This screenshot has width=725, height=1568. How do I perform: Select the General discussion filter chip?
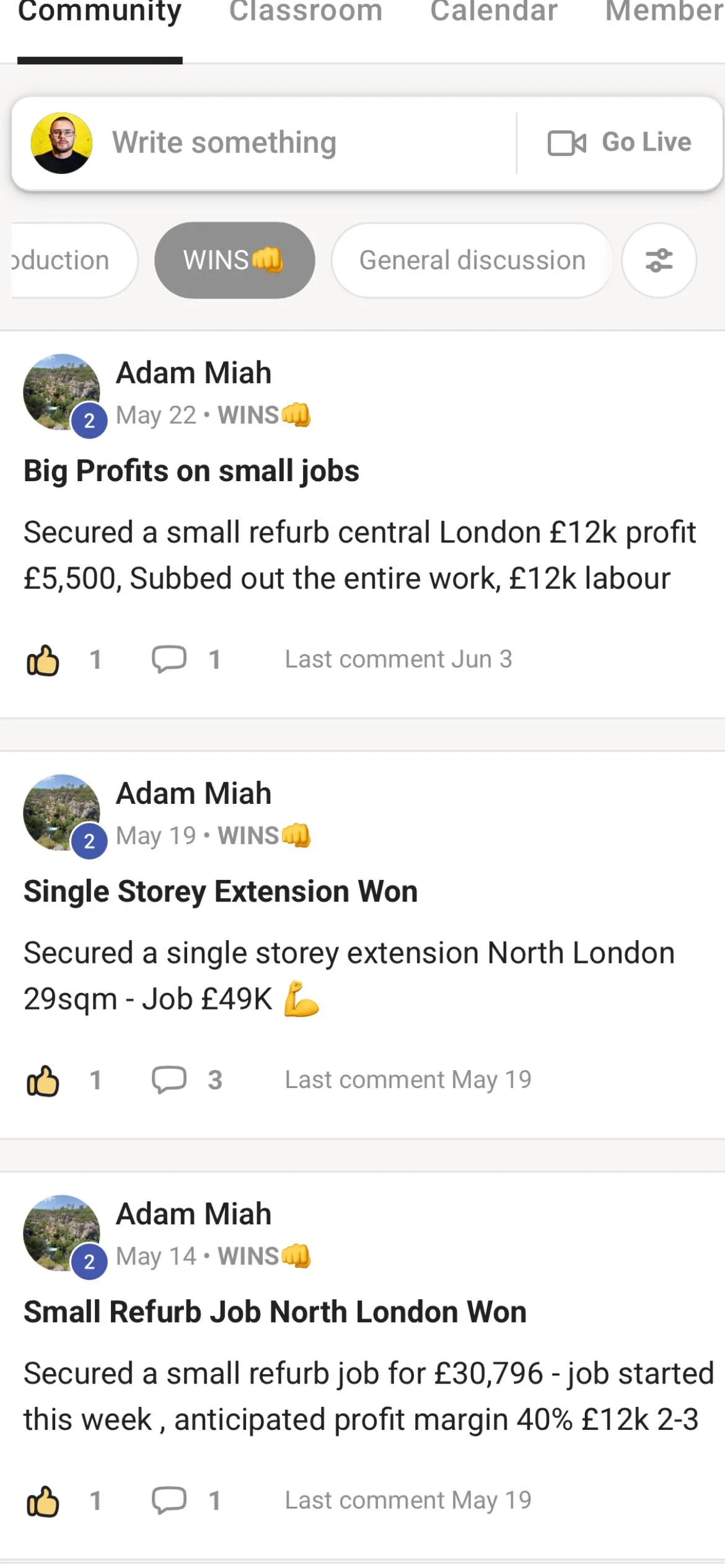coord(472,260)
